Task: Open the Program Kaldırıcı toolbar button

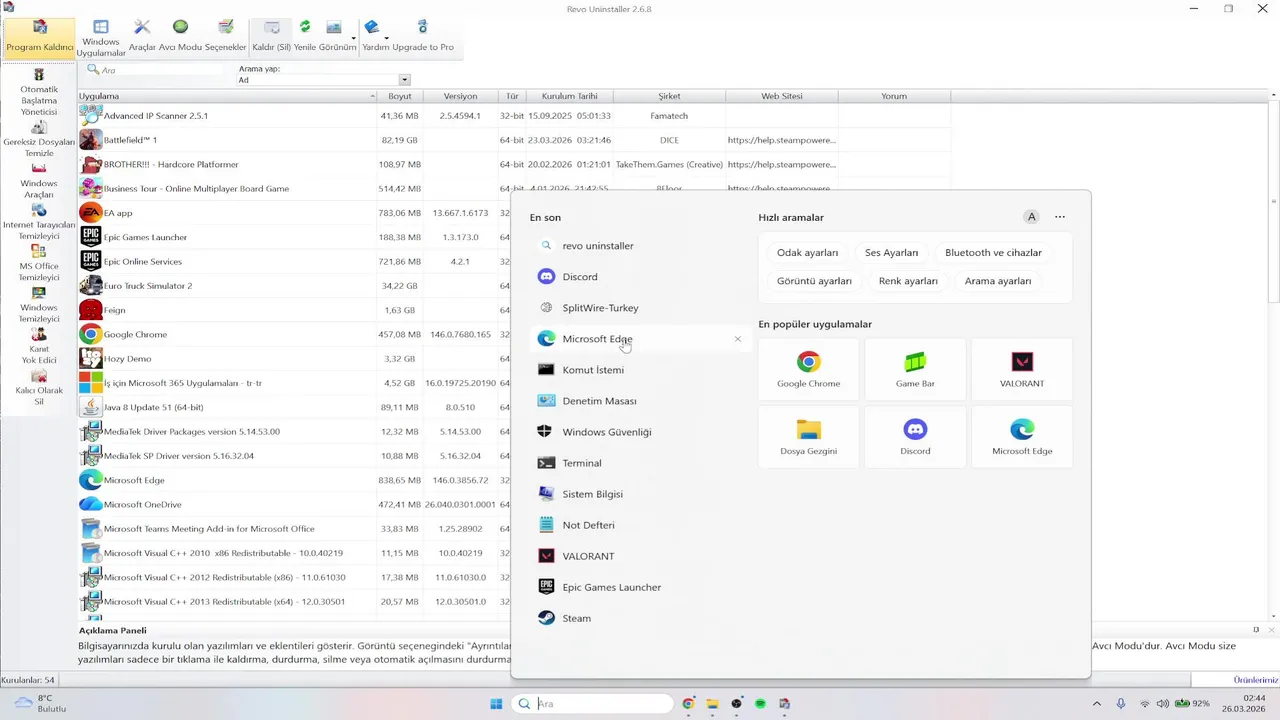Action: pyautogui.click(x=40, y=36)
